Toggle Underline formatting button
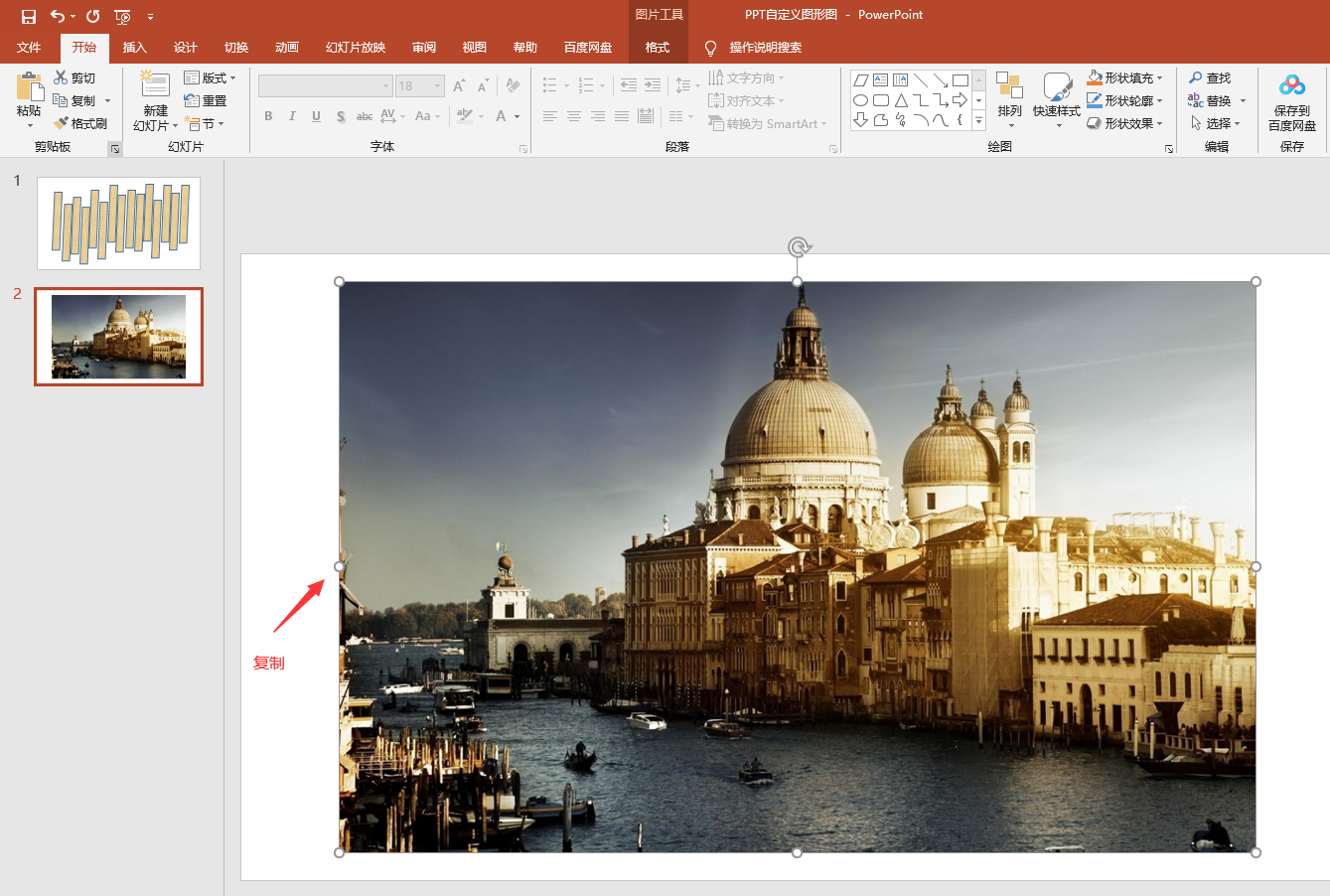Image resolution: width=1330 pixels, height=896 pixels. coord(316,116)
